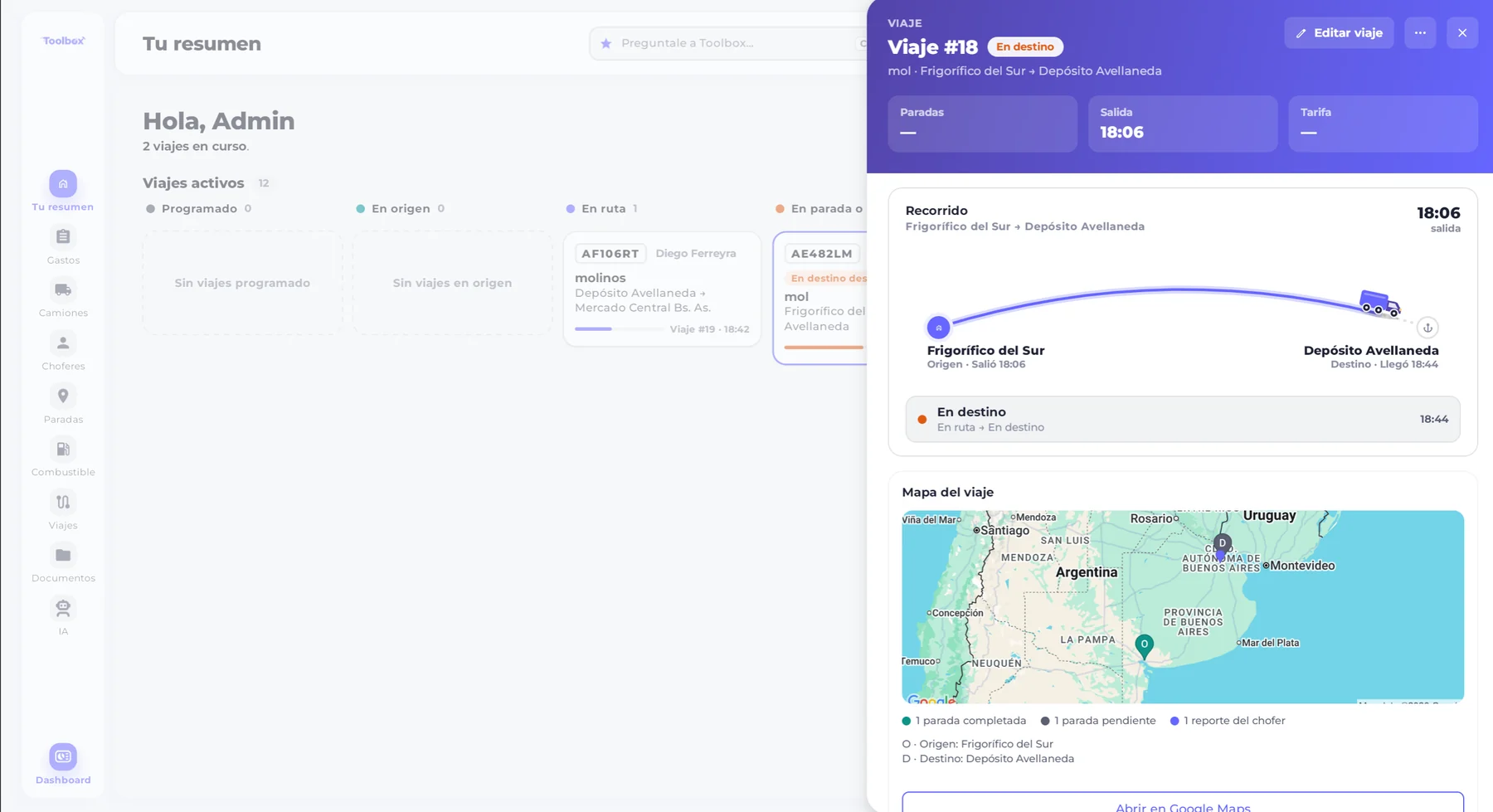Viewport: 1493px width, 812px height.
Task: Open the AE482LM trip card
Action: (821, 298)
